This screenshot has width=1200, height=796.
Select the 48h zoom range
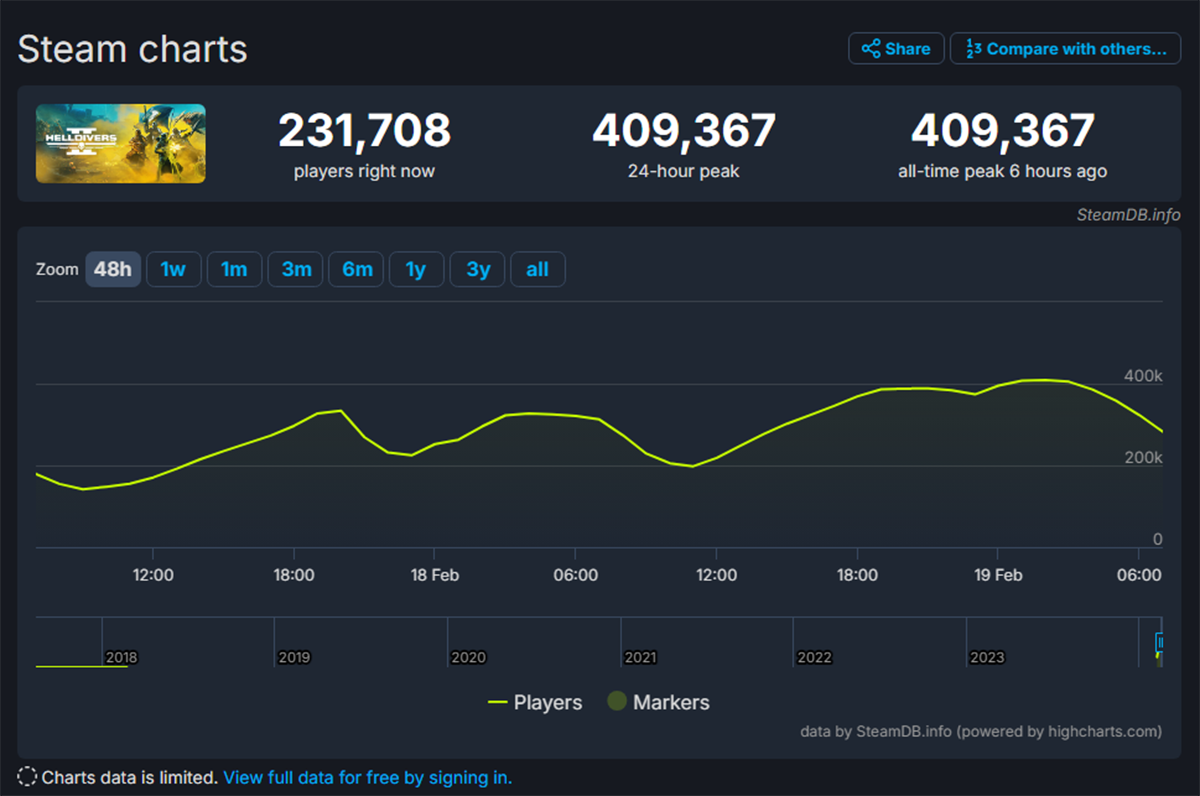113,269
